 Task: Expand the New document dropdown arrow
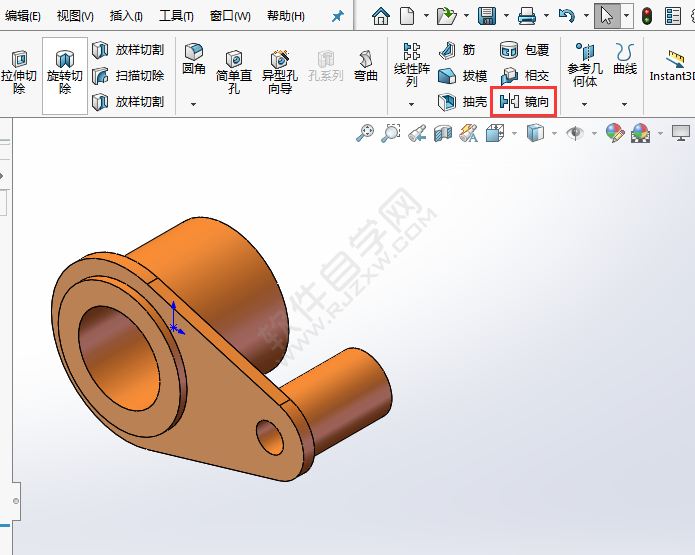pos(426,16)
